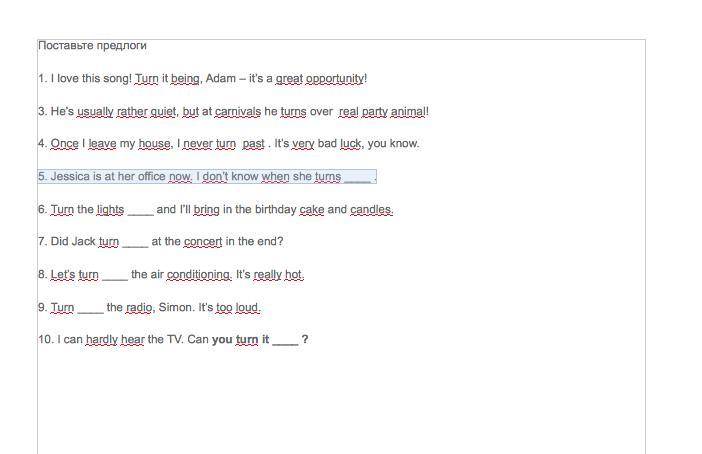Viewport: 702px width, 454px height.
Task: Select the word 'opportunity' in sentence 1
Action: click(x=335, y=79)
